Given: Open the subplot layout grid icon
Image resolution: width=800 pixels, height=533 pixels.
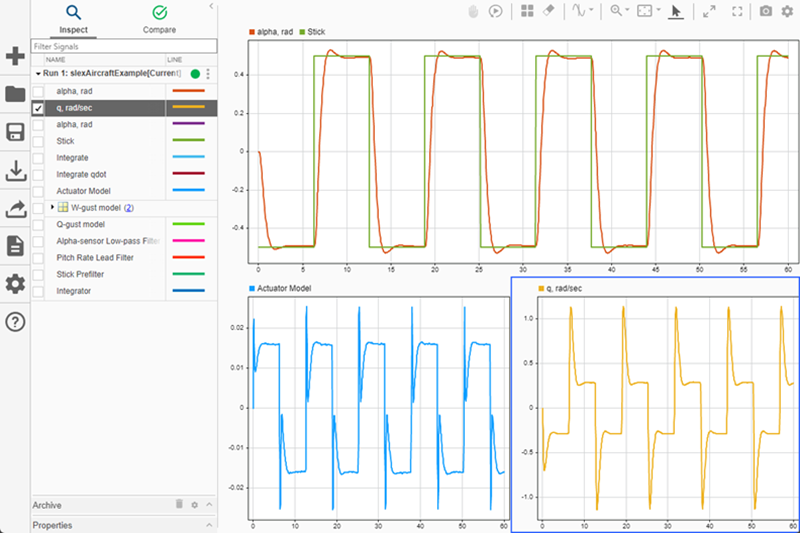Looking at the screenshot, I should tap(527, 11).
